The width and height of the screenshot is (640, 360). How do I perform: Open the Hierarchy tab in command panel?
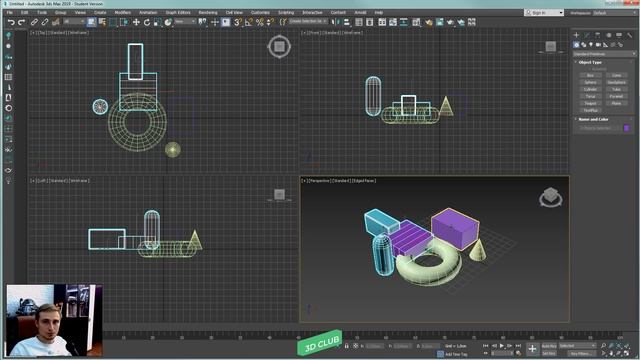tap(598, 35)
